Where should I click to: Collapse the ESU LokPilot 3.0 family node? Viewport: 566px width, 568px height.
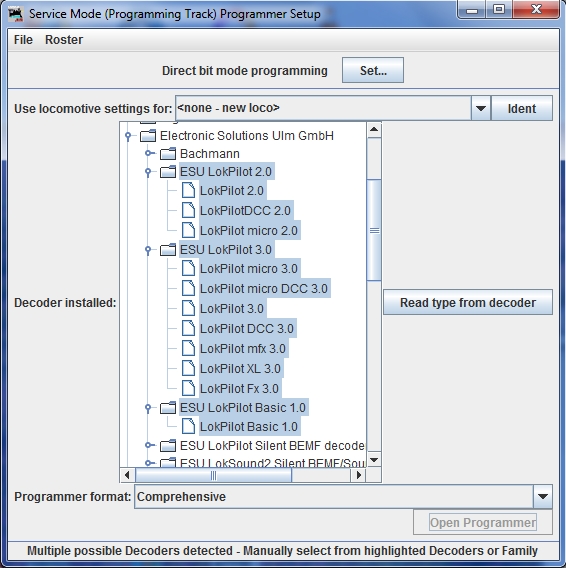(x=148, y=250)
